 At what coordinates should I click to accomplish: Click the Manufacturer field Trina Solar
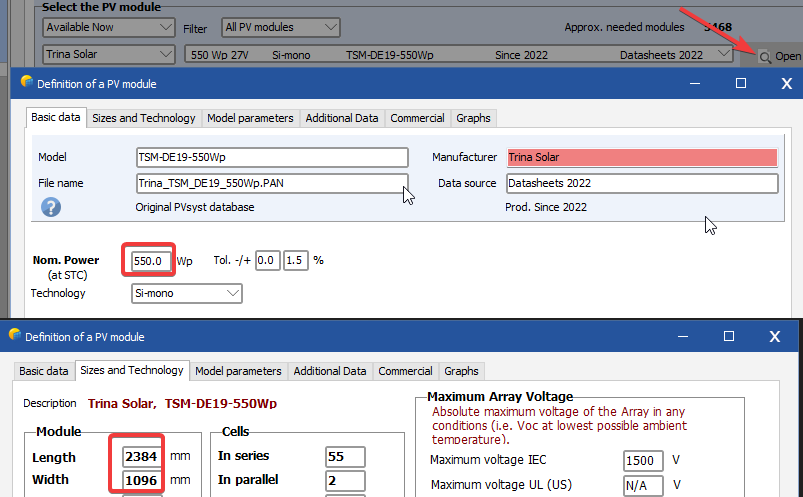[642, 157]
